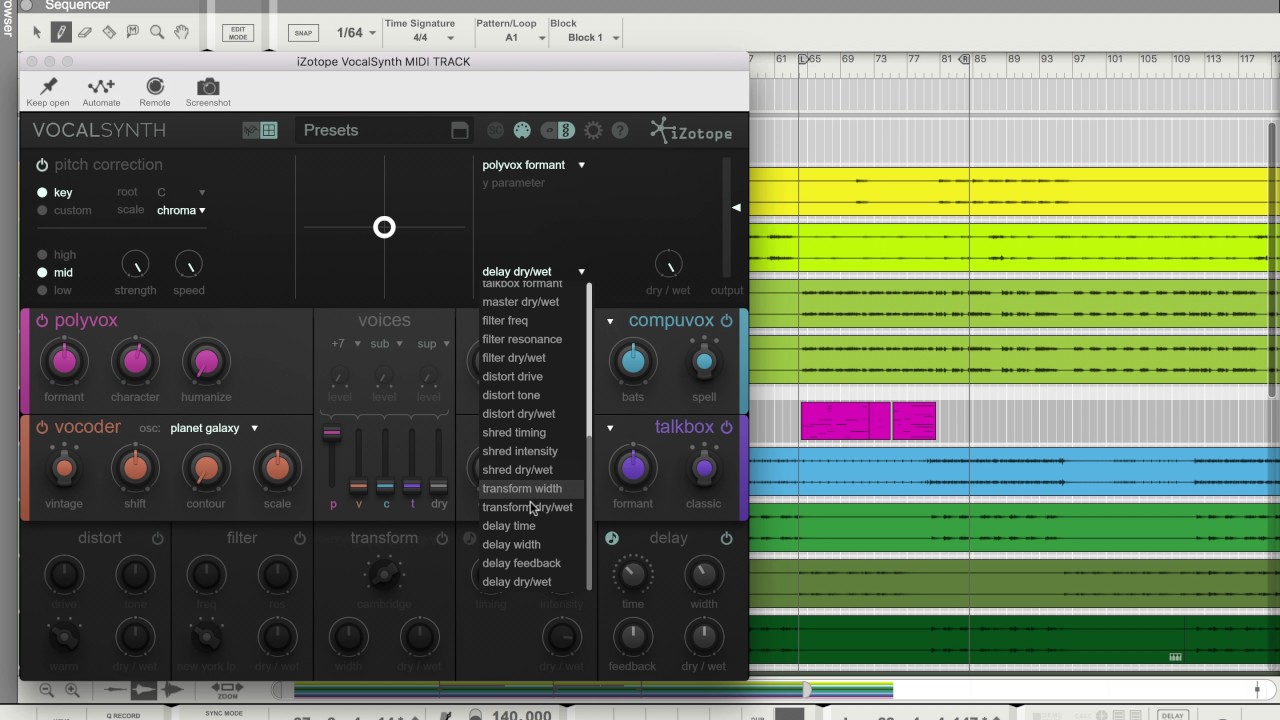The height and width of the screenshot is (720, 1280).
Task: Choose distort drive from parameter list
Action: pyautogui.click(x=512, y=376)
